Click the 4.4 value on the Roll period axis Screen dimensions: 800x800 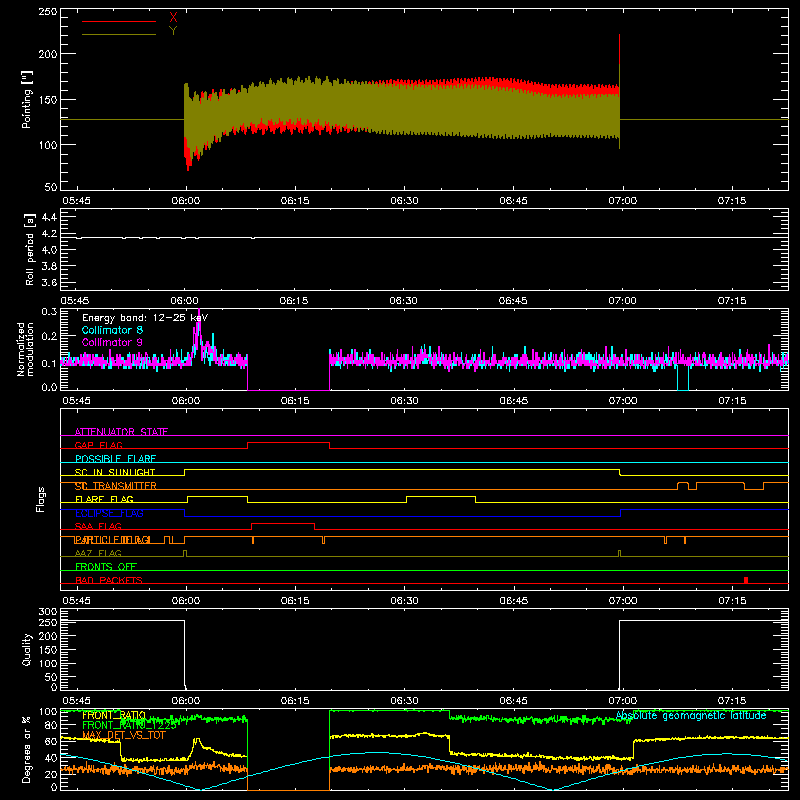[49, 217]
